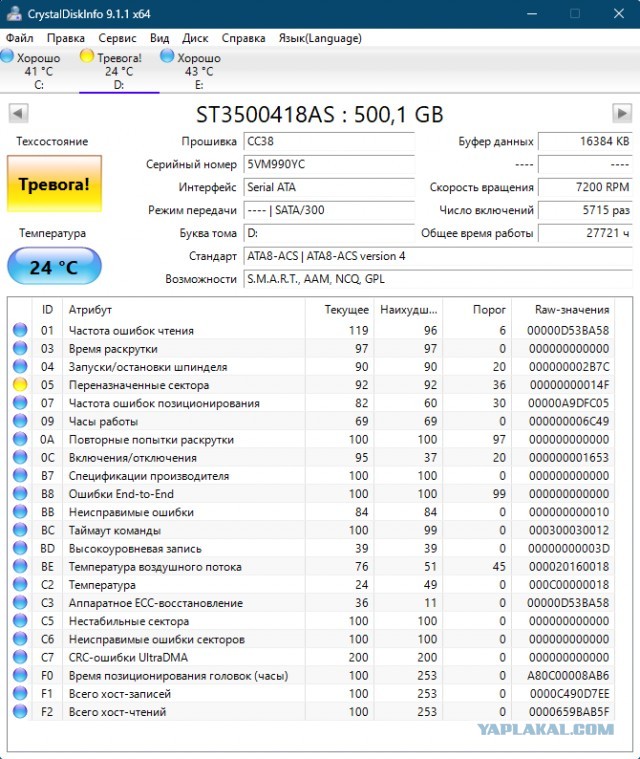Click blue status dot for Всего хост-чтений
This screenshot has width=640, height=759.
pos(20,712)
